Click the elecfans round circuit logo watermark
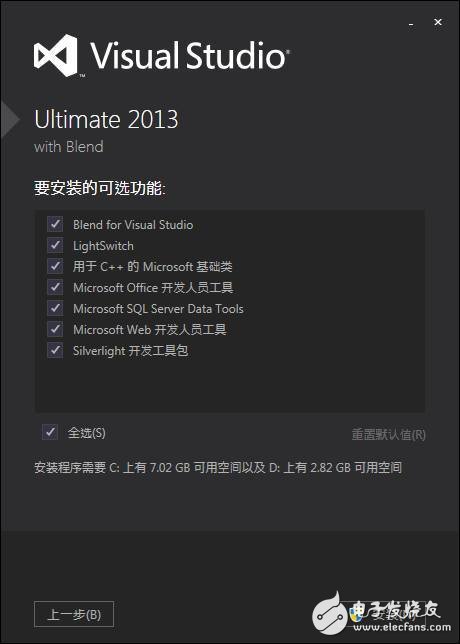 331,615
